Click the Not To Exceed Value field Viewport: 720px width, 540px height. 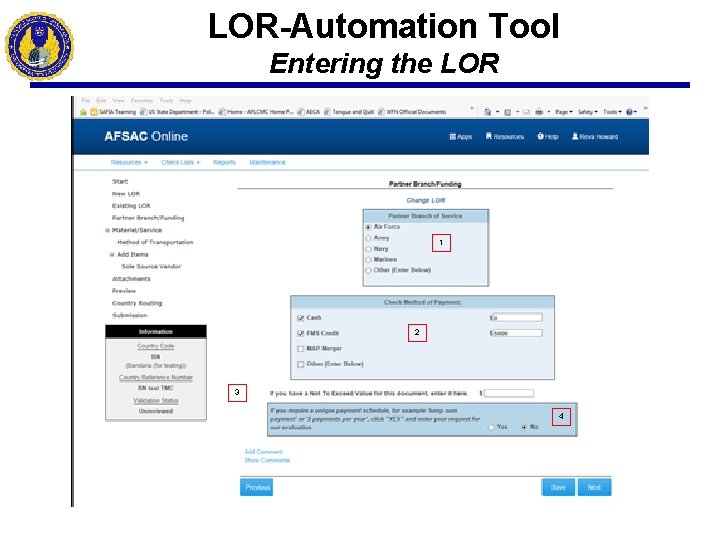point(509,393)
